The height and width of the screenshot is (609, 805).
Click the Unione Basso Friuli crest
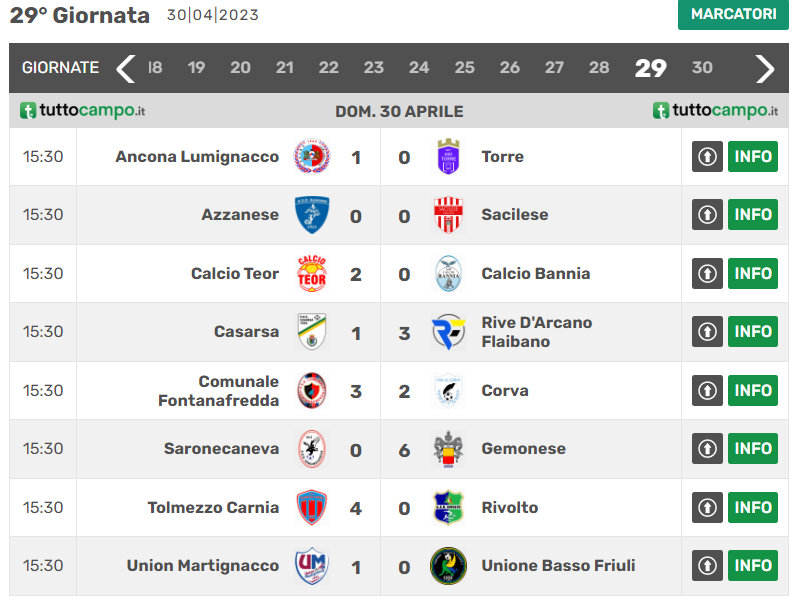(x=448, y=566)
